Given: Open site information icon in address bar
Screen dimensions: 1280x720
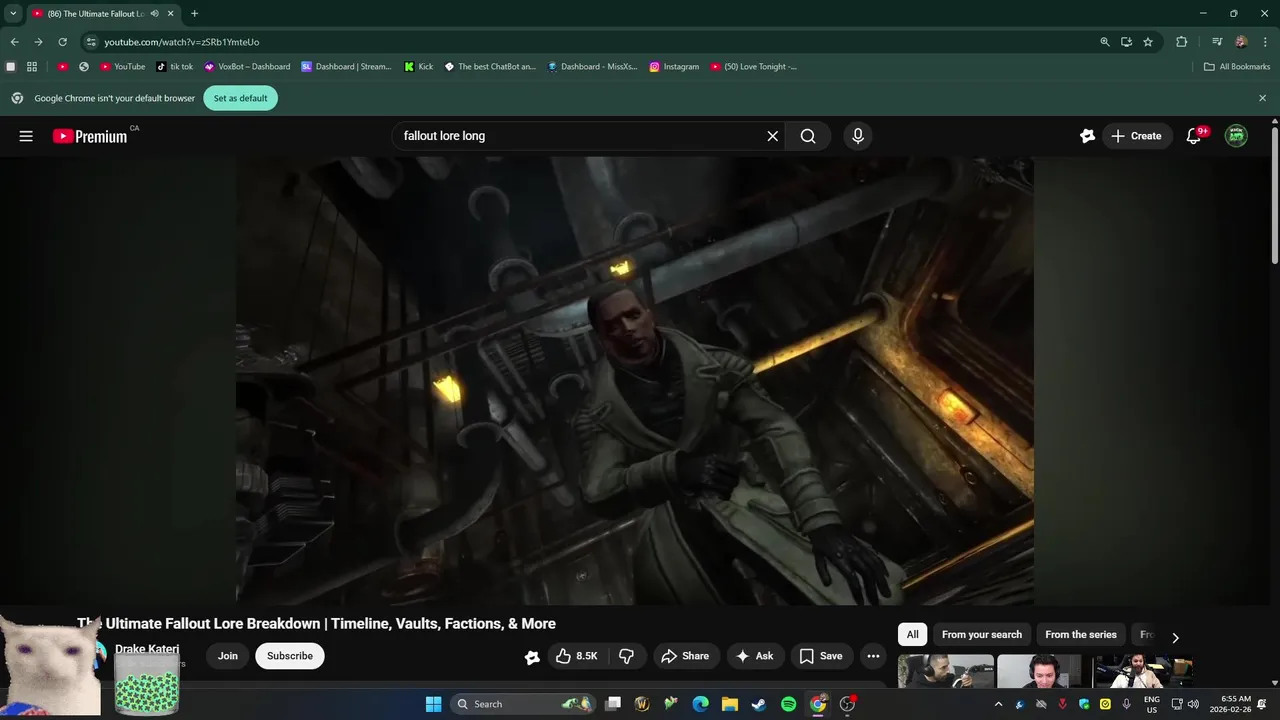Looking at the screenshot, I should (91, 42).
